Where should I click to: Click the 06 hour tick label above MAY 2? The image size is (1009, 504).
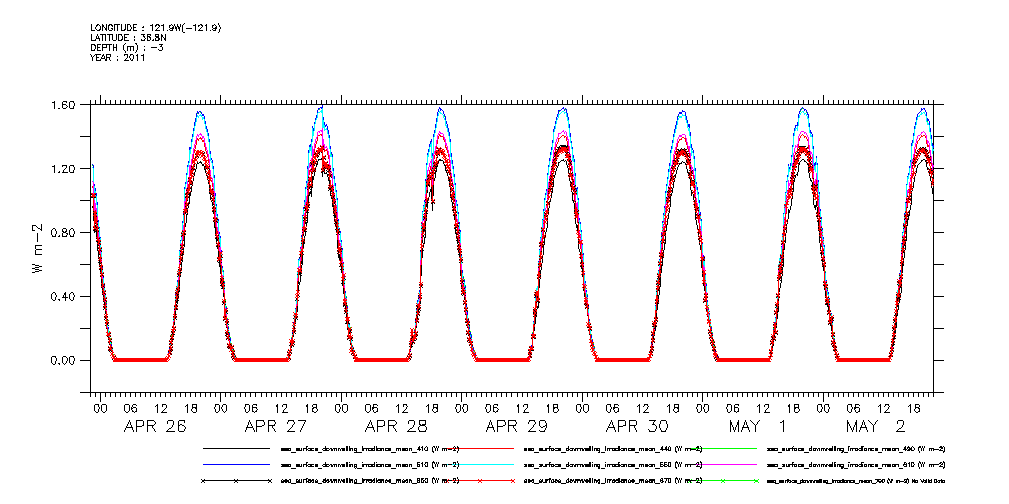853,407
